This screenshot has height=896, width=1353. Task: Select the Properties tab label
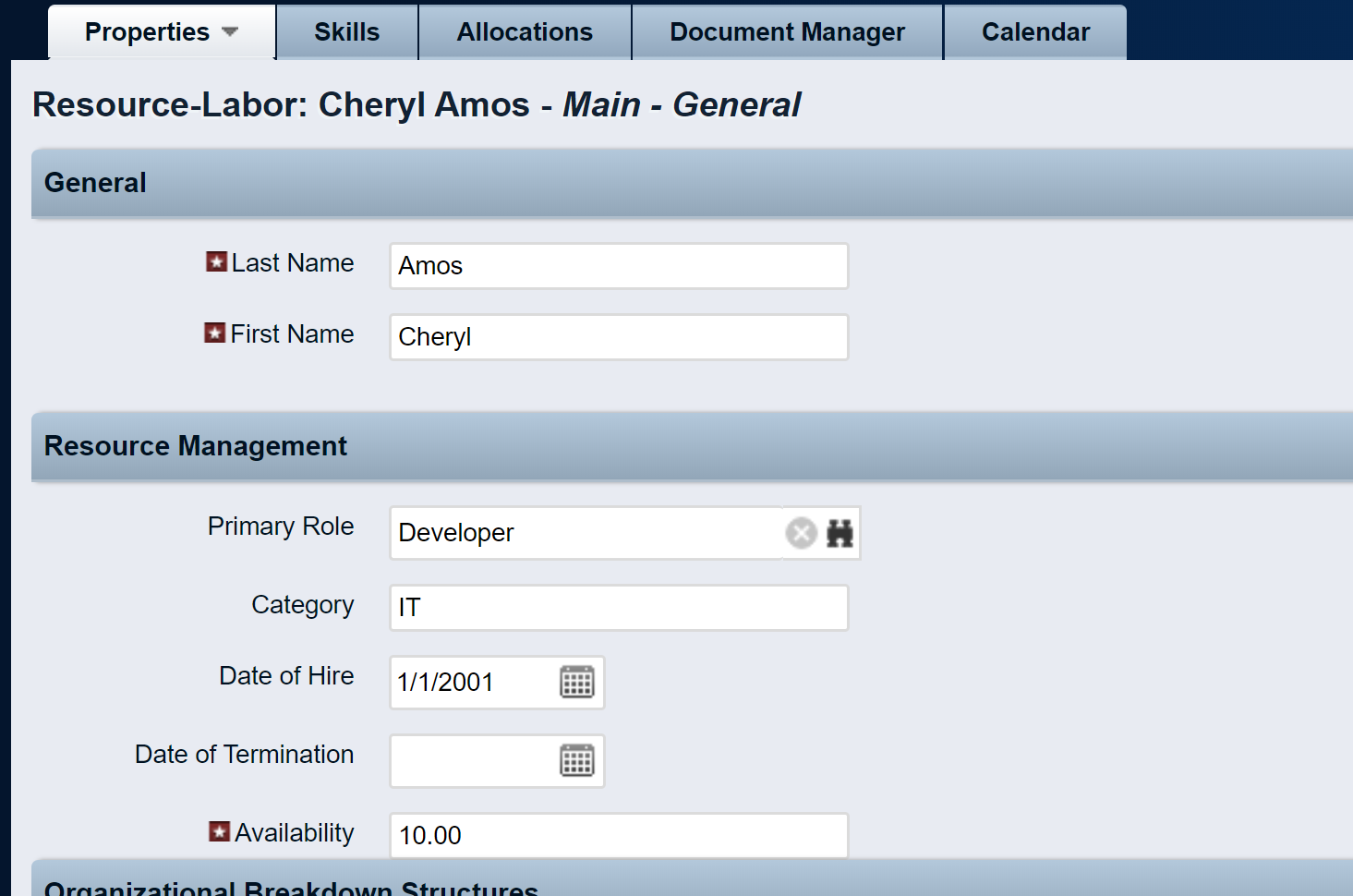point(147,32)
